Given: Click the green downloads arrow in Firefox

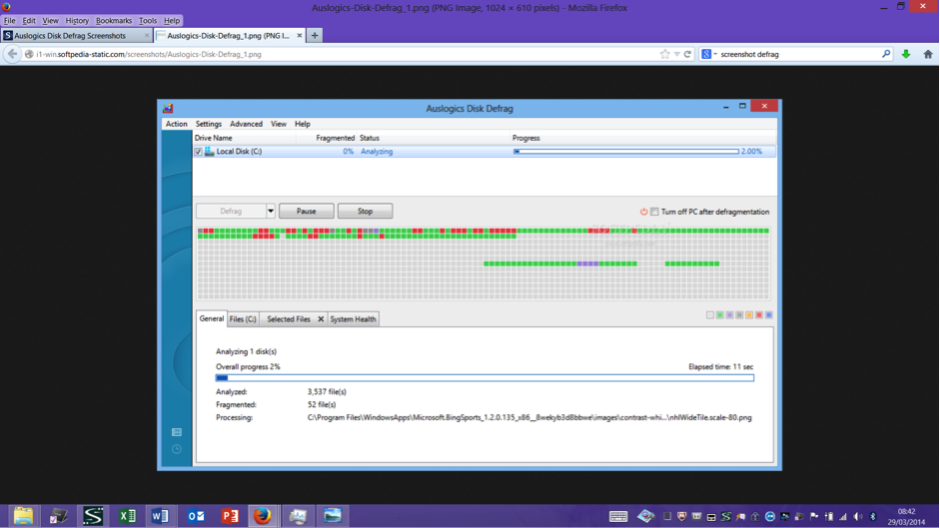Looking at the screenshot, I should point(906,54).
